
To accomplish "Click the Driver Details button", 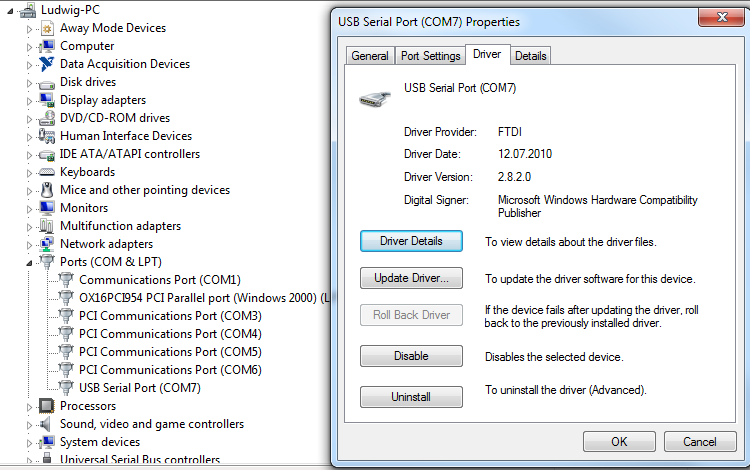I will [x=411, y=241].
